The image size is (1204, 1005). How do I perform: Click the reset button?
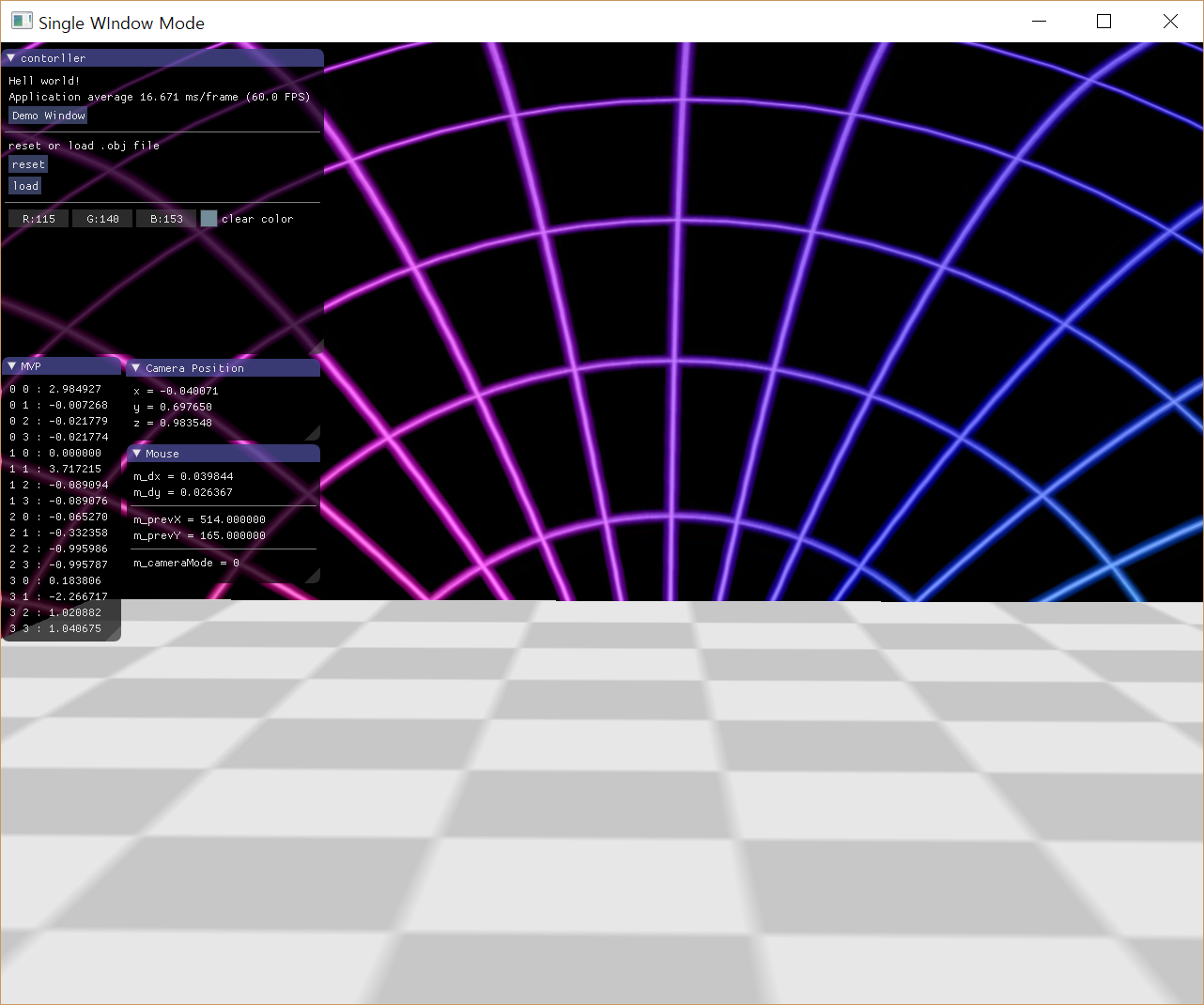tap(28, 164)
